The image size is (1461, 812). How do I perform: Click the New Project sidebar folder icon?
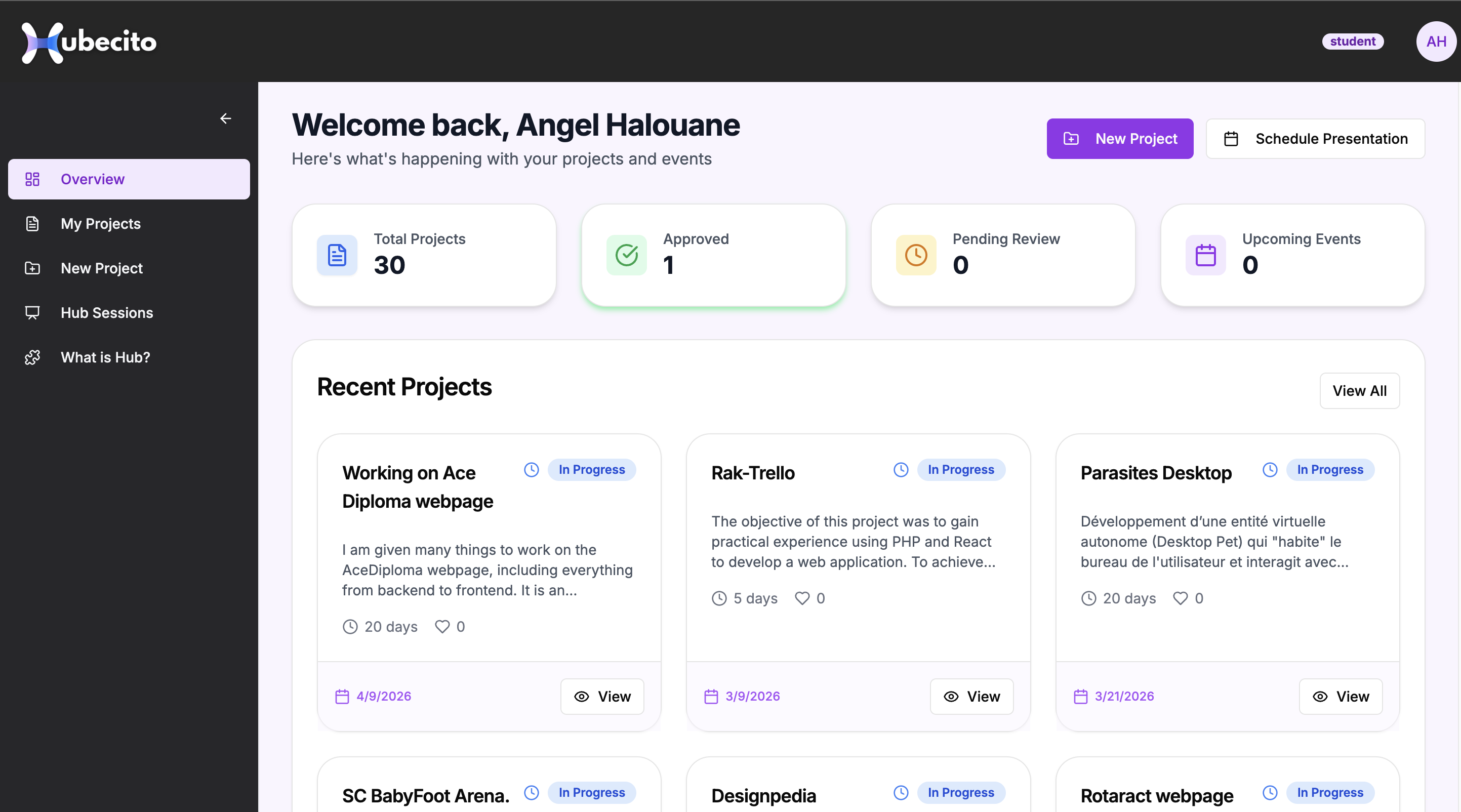tap(32, 268)
